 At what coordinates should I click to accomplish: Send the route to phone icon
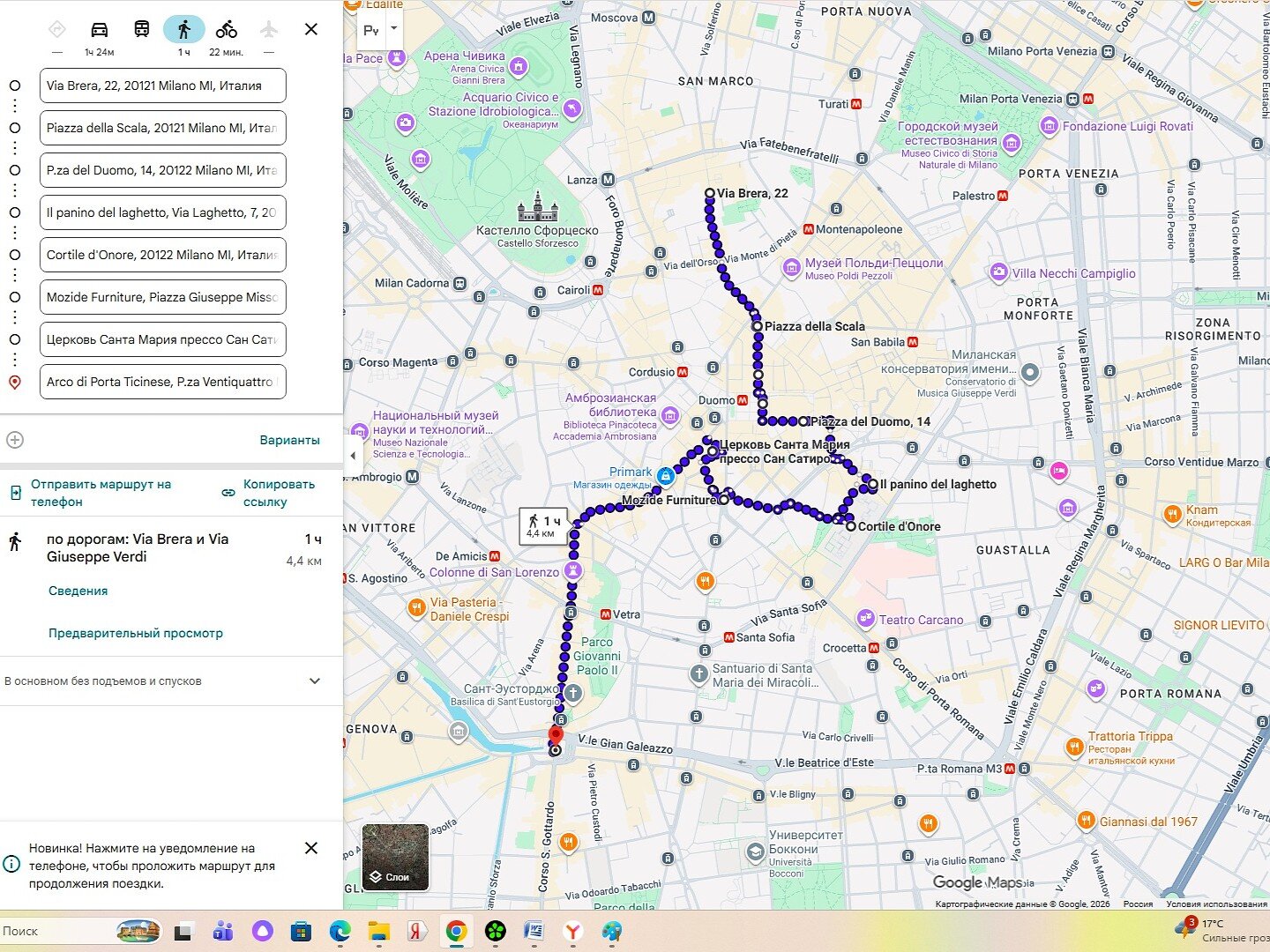(x=16, y=493)
